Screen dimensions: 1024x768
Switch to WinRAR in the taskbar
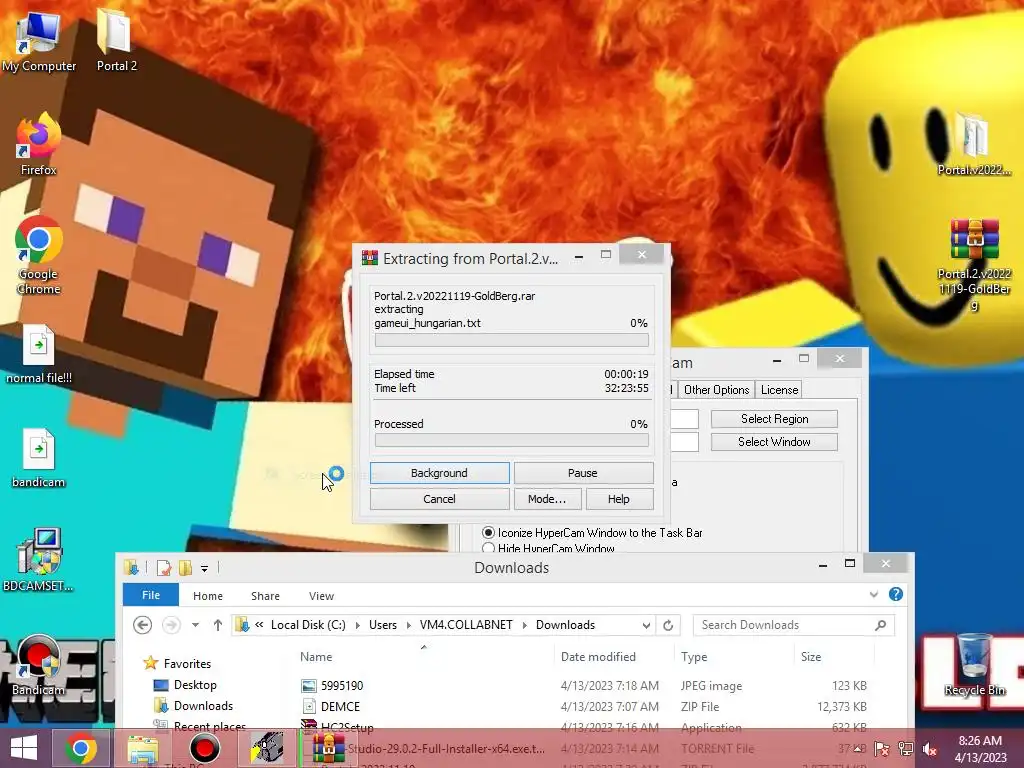point(328,748)
